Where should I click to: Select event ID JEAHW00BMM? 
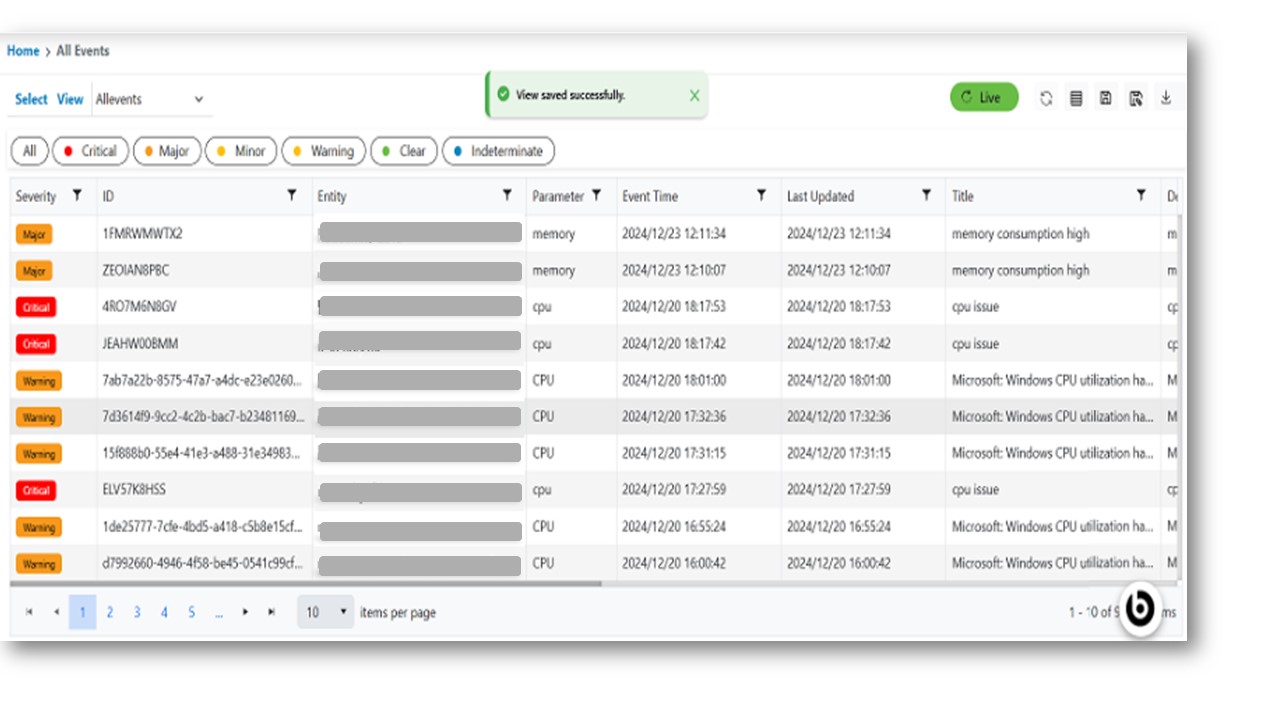(x=140, y=344)
